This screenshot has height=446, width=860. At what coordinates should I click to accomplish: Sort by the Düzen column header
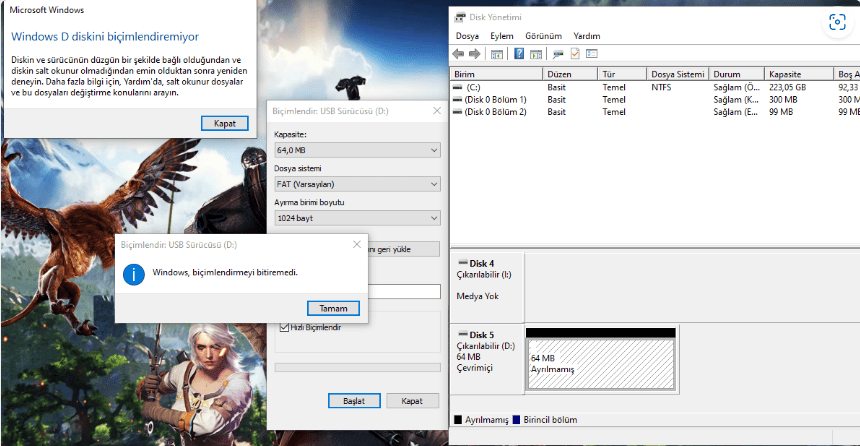click(x=570, y=74)
